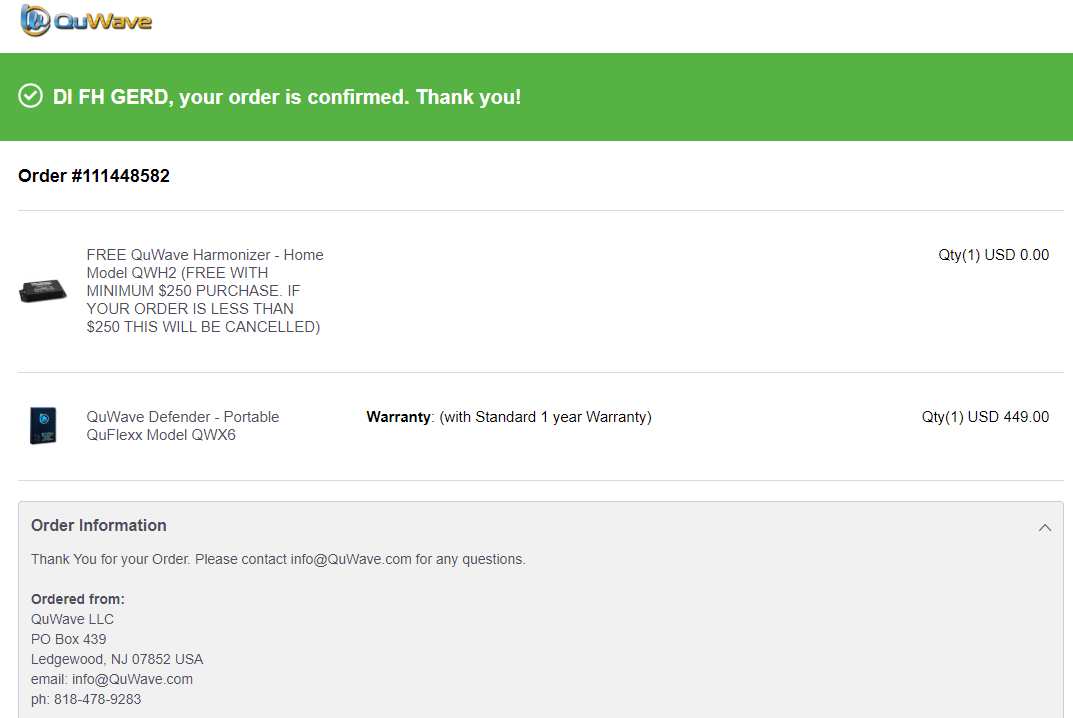1073x718 pixels.
Task: Click the order confirmed checkmark icon
Action: 30,96
